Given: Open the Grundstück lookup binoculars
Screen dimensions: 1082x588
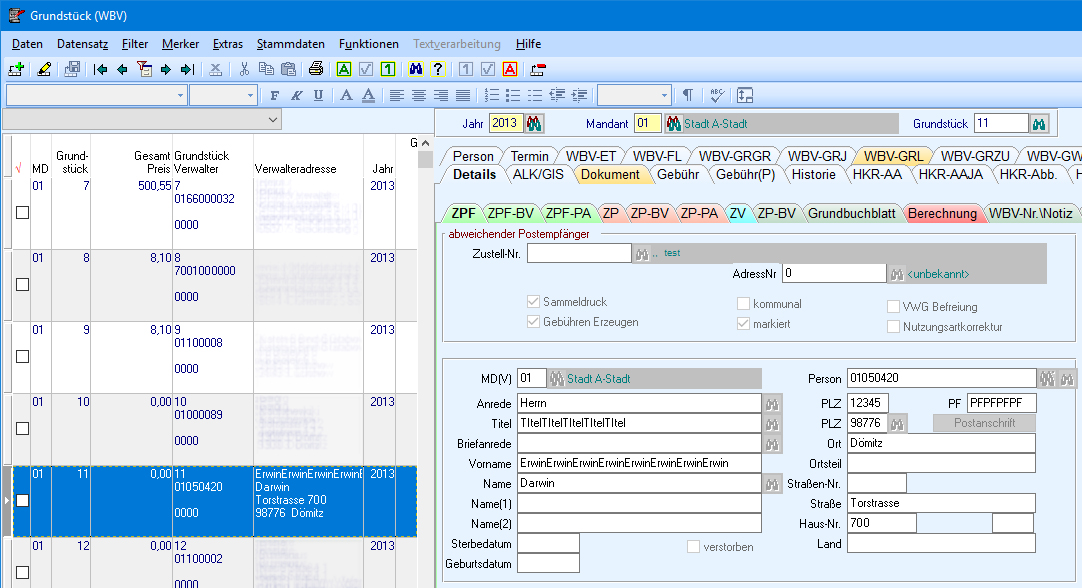Looking at the screenshot, I should (1039, 124).
